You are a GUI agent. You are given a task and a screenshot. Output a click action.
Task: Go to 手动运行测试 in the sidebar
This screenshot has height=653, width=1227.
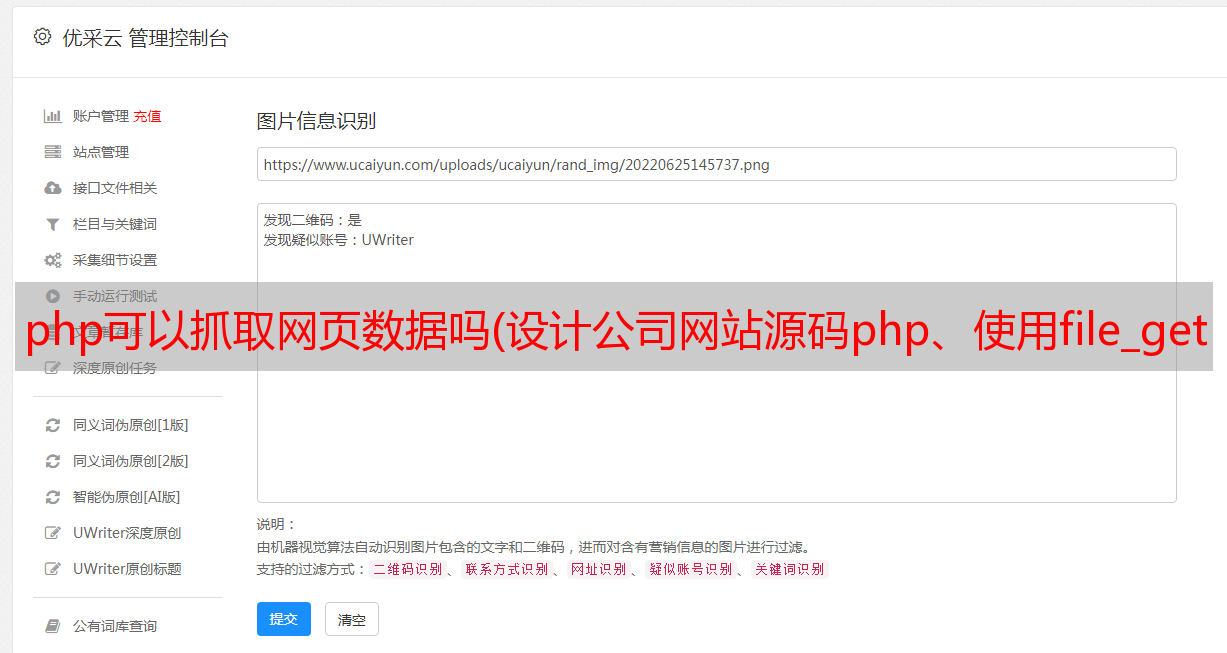click(115, 296)
